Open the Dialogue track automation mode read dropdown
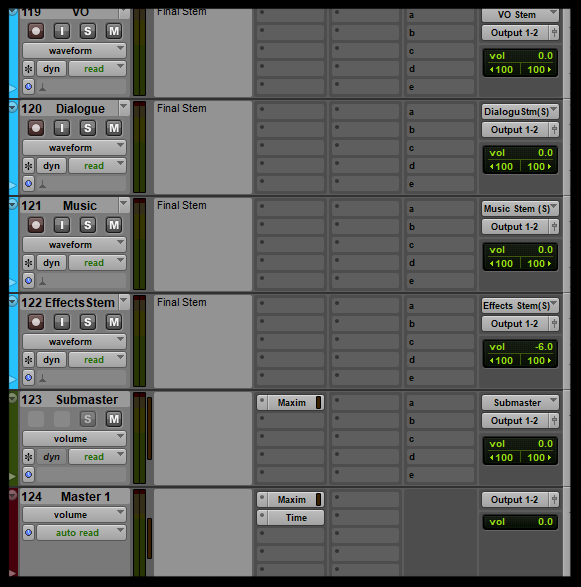The image size is (581, 587). pos(98,166)
